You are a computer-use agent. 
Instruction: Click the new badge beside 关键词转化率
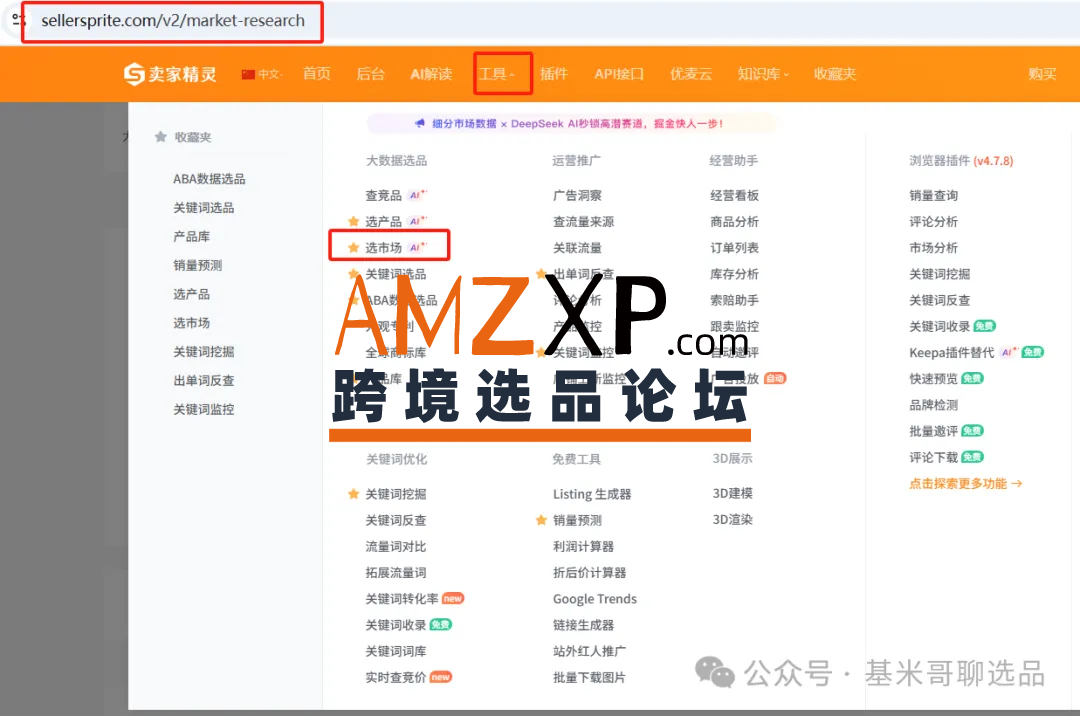click(453, 599)
